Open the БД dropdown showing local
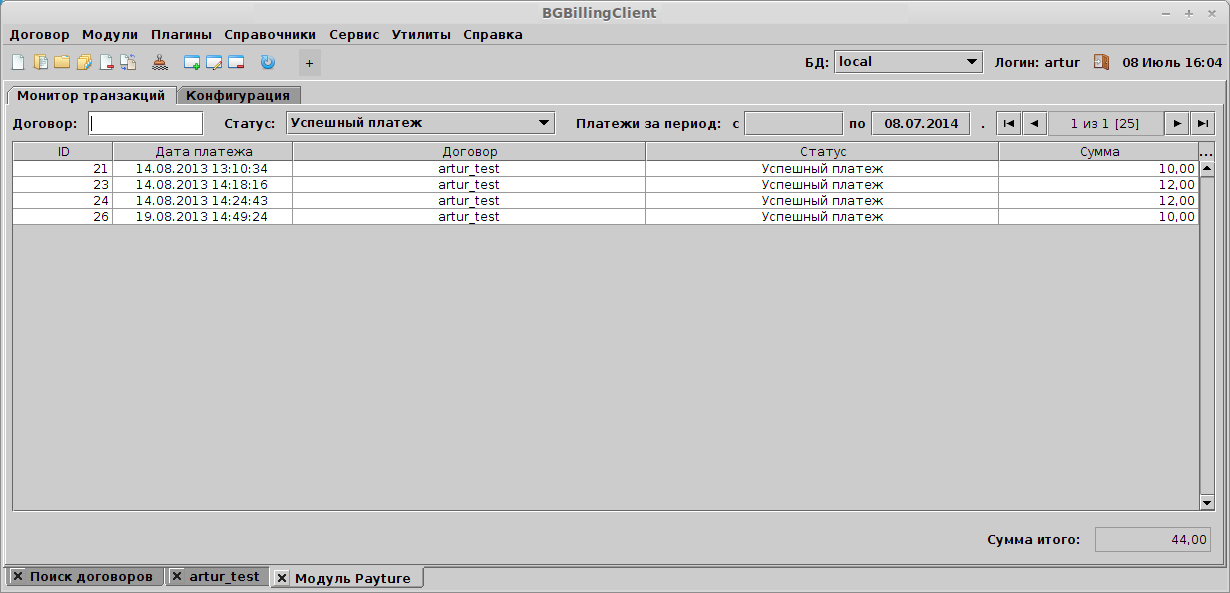This screenshot has height=593, width=1230. point(906,61)
